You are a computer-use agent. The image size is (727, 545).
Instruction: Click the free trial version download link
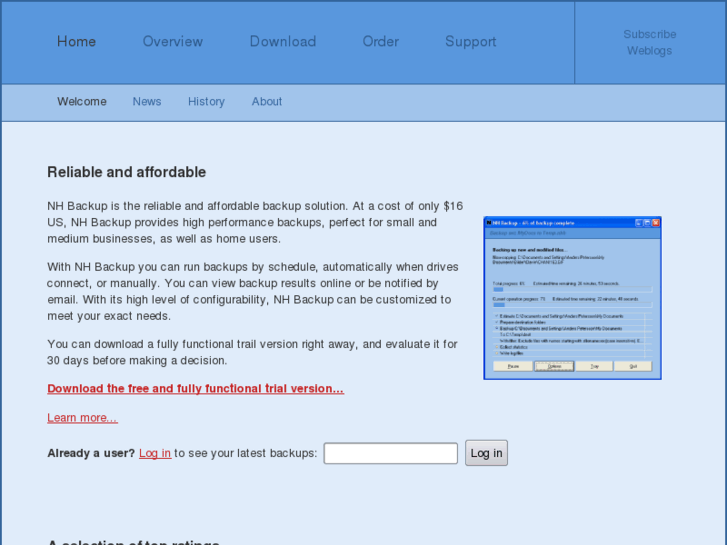(x=196, y=389)
